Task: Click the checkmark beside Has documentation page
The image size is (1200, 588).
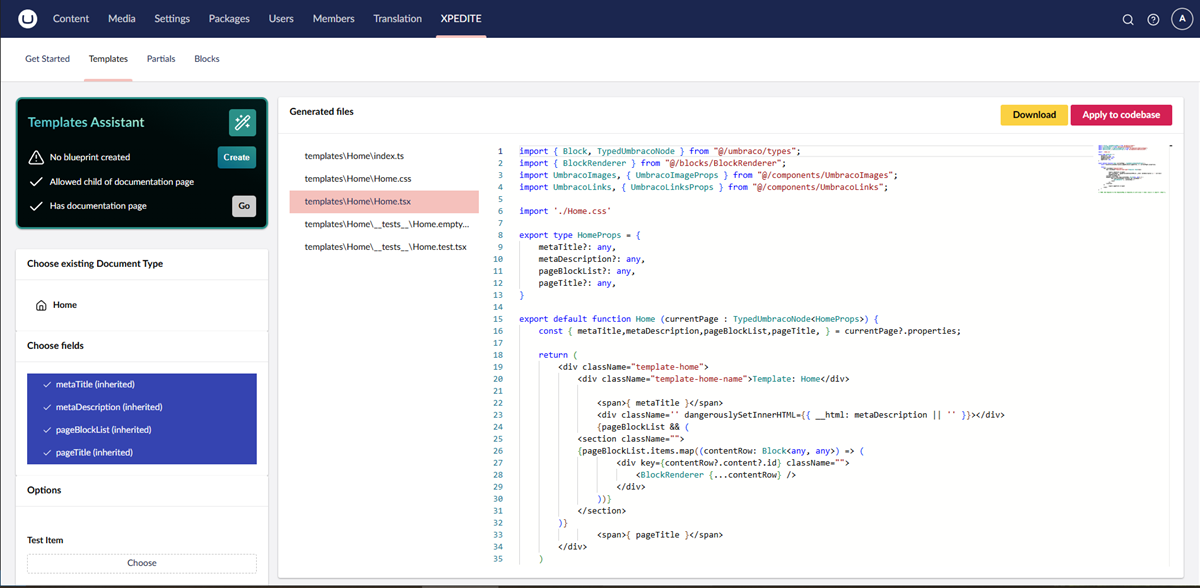Action: 36,205
